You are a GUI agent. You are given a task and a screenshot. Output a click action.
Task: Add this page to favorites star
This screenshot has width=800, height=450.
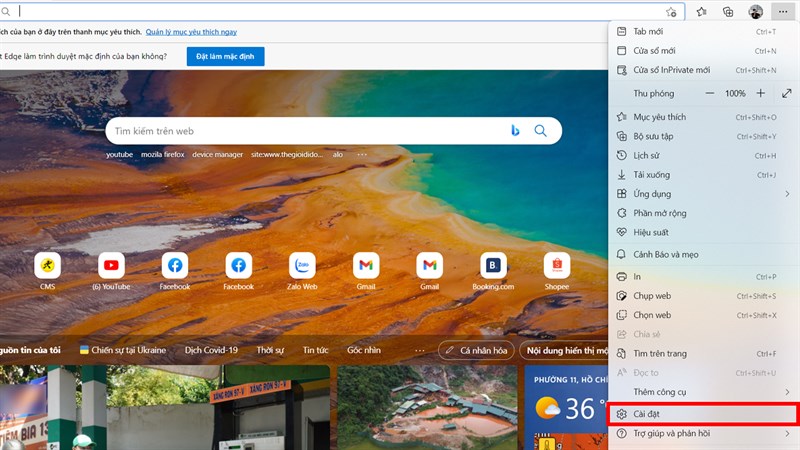[x=671, y=12]
